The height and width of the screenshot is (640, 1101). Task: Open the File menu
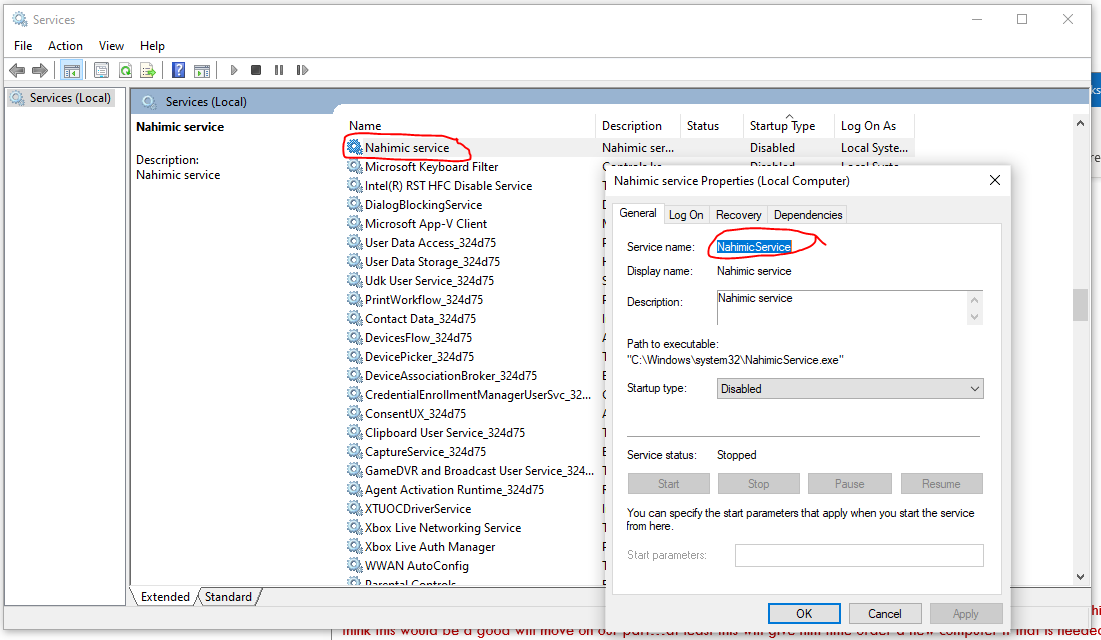pos(23,46)
